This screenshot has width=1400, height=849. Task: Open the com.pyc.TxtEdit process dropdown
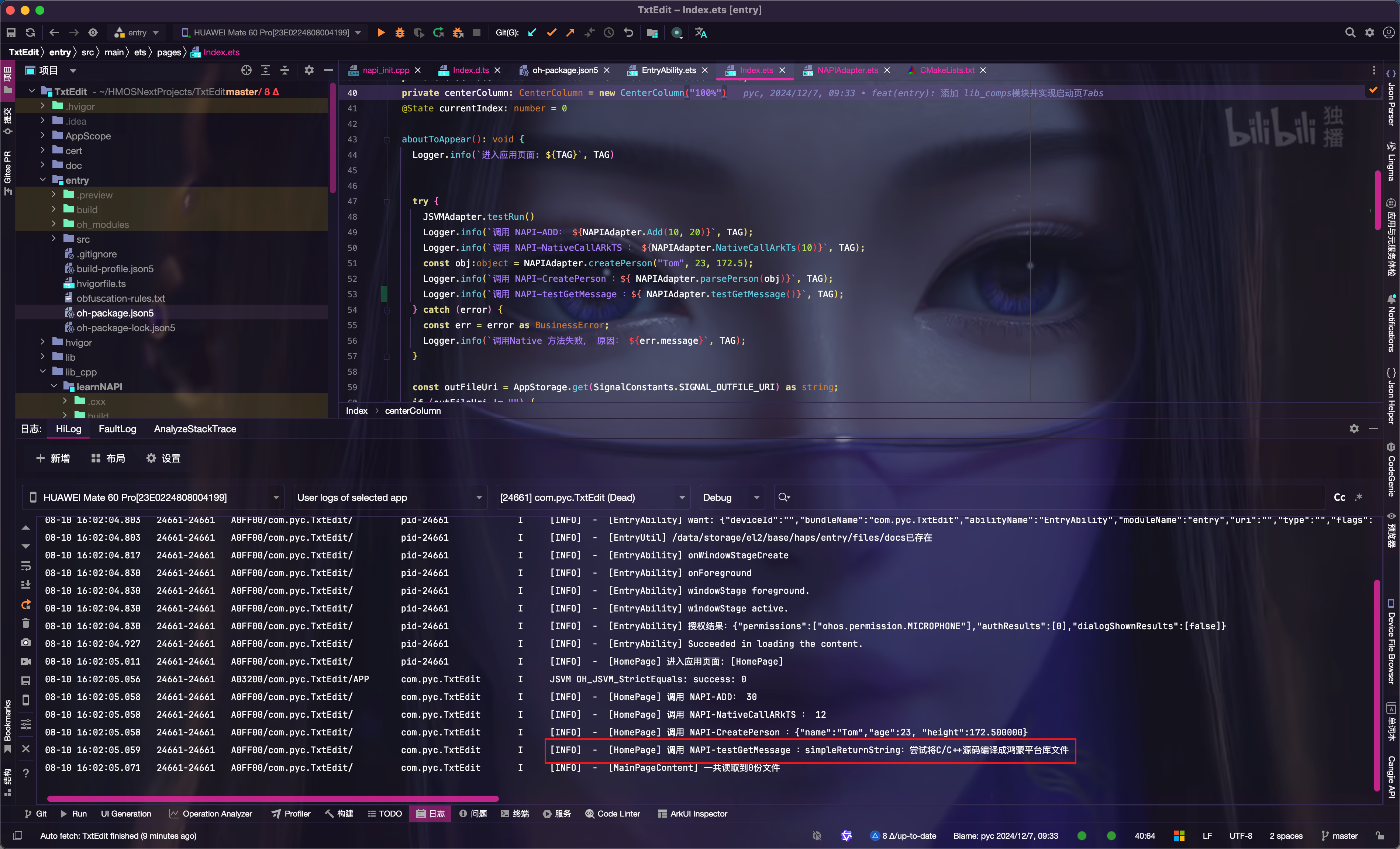pos(593,498)
